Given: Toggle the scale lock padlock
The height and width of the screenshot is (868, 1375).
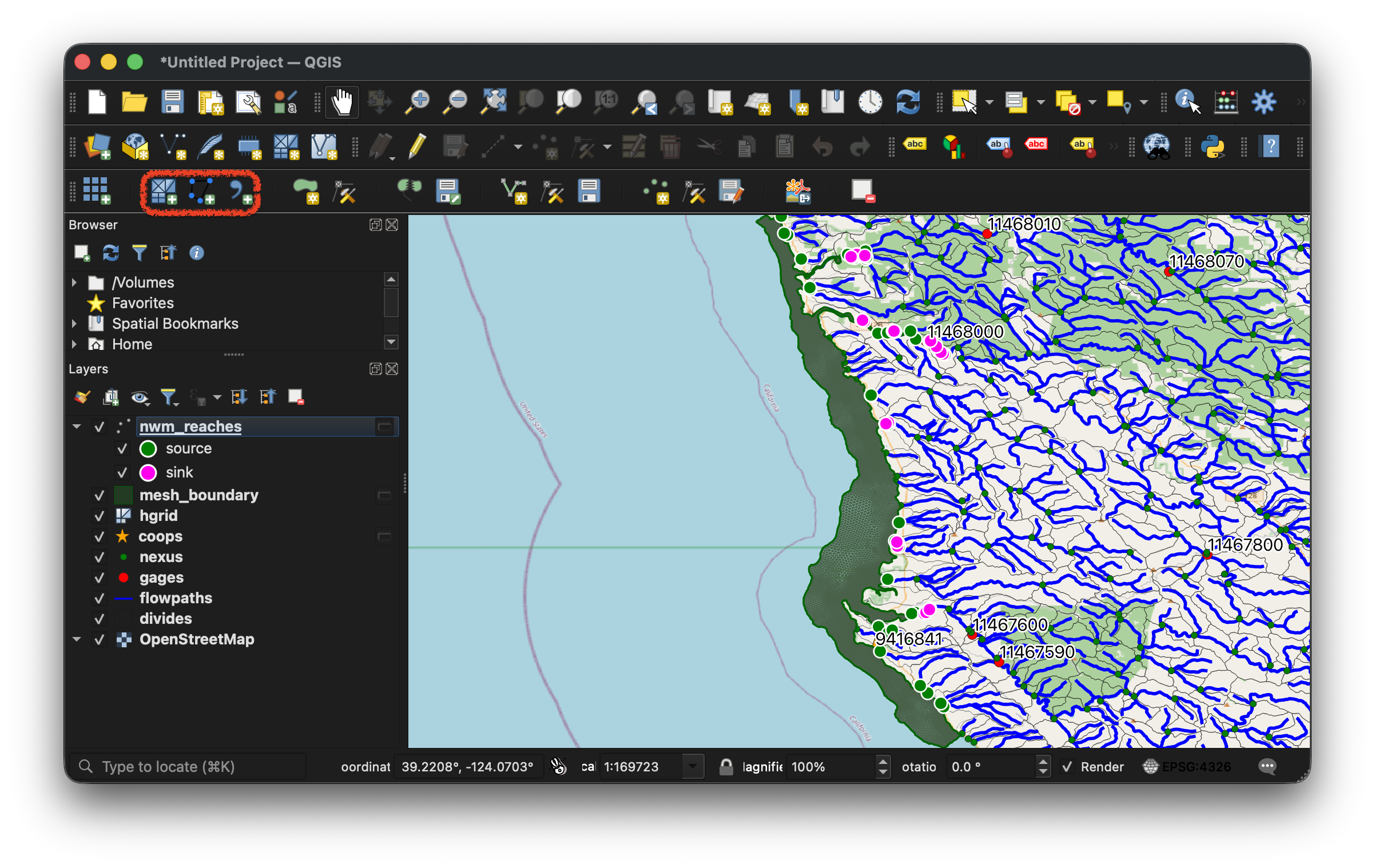Looking at the screenshot, I should coord(726,766).
